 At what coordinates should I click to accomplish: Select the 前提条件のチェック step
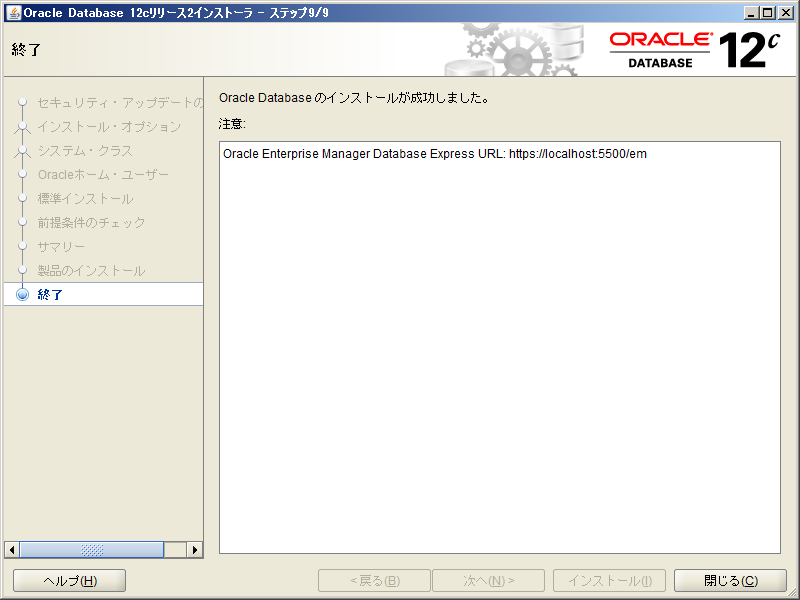click(91, 222)
